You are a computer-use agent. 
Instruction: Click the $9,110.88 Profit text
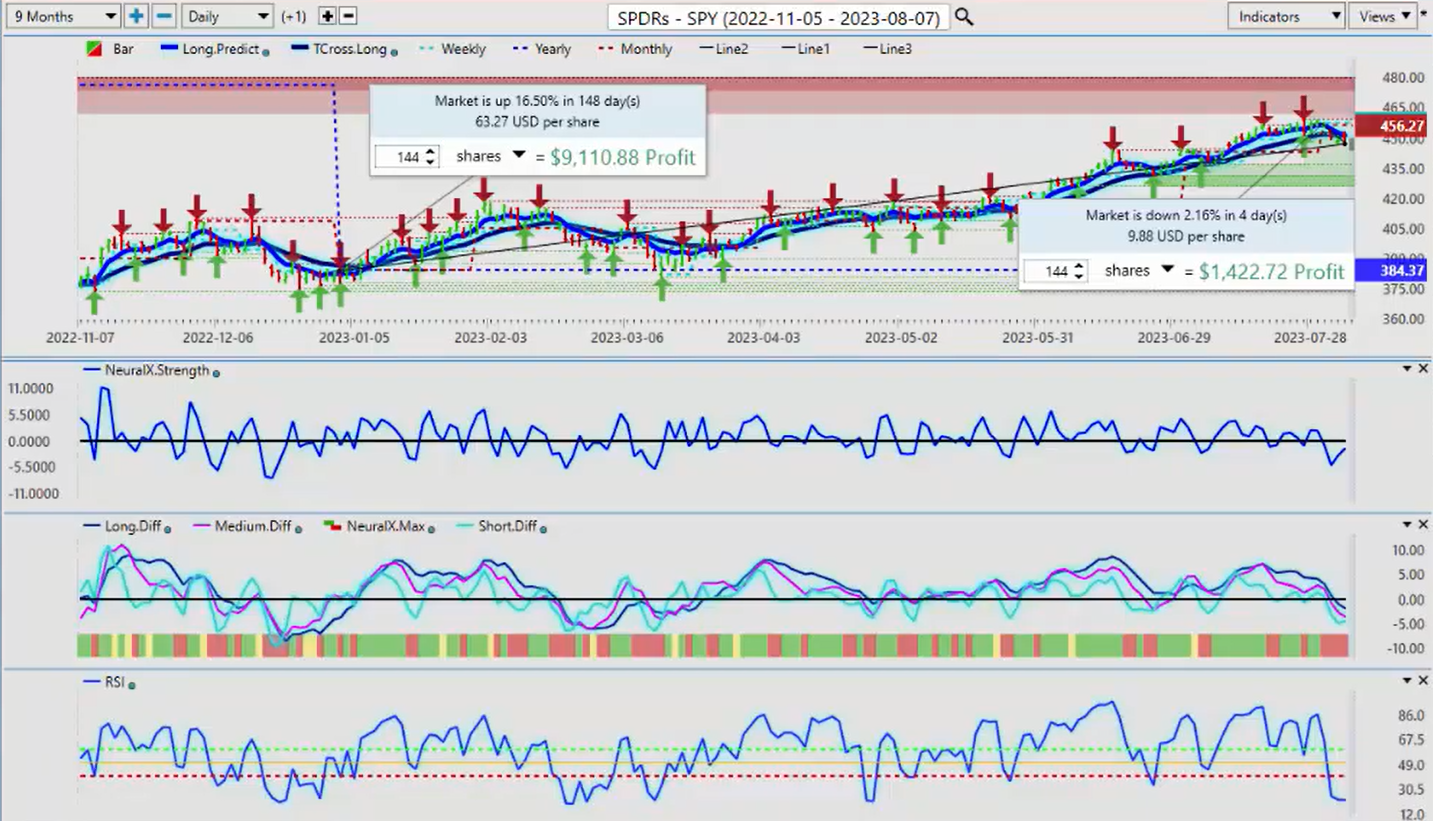(622, 157)
